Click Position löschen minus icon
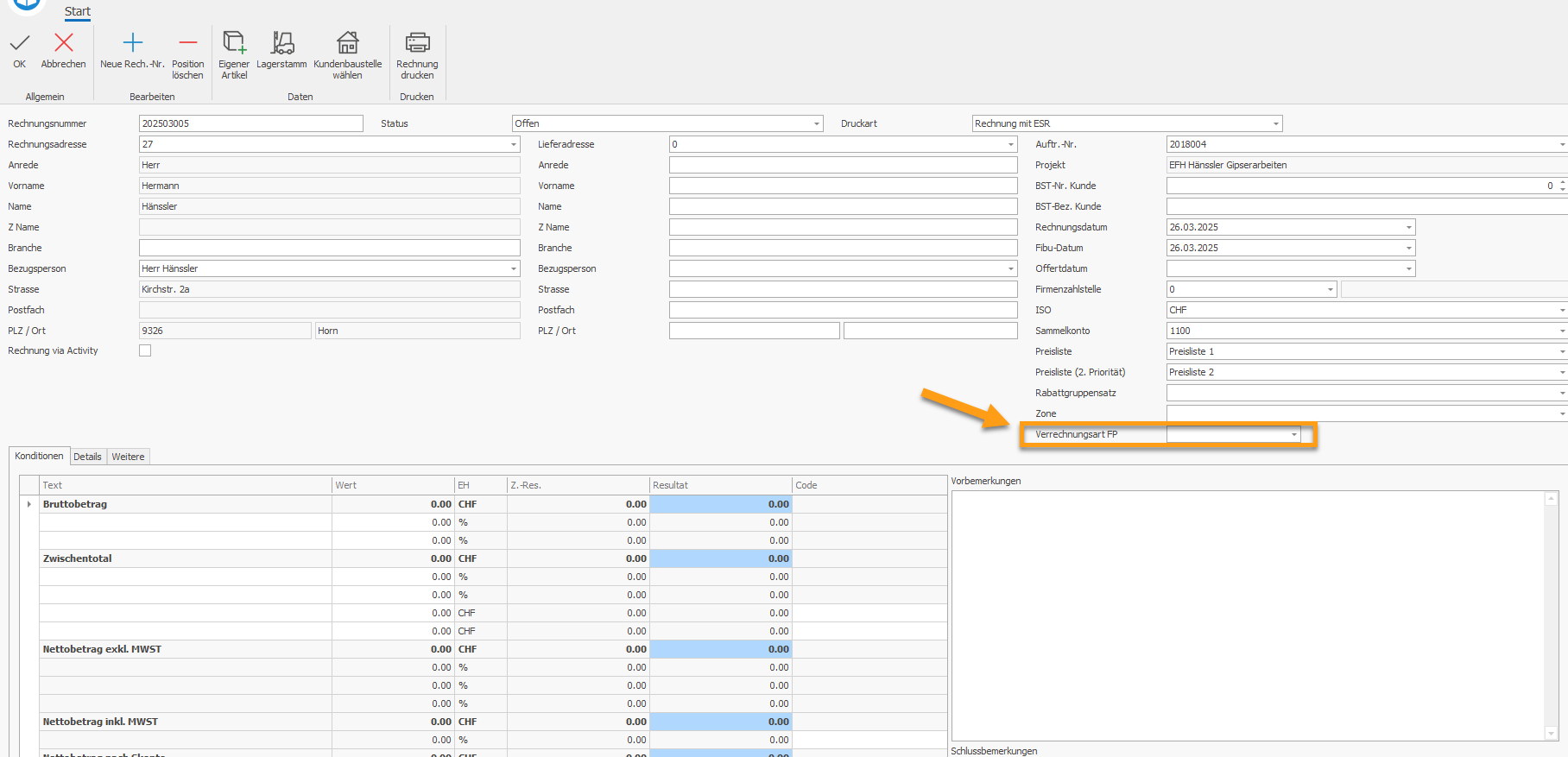This screenshot has width=1568, height=757. (x=187, y=43)
